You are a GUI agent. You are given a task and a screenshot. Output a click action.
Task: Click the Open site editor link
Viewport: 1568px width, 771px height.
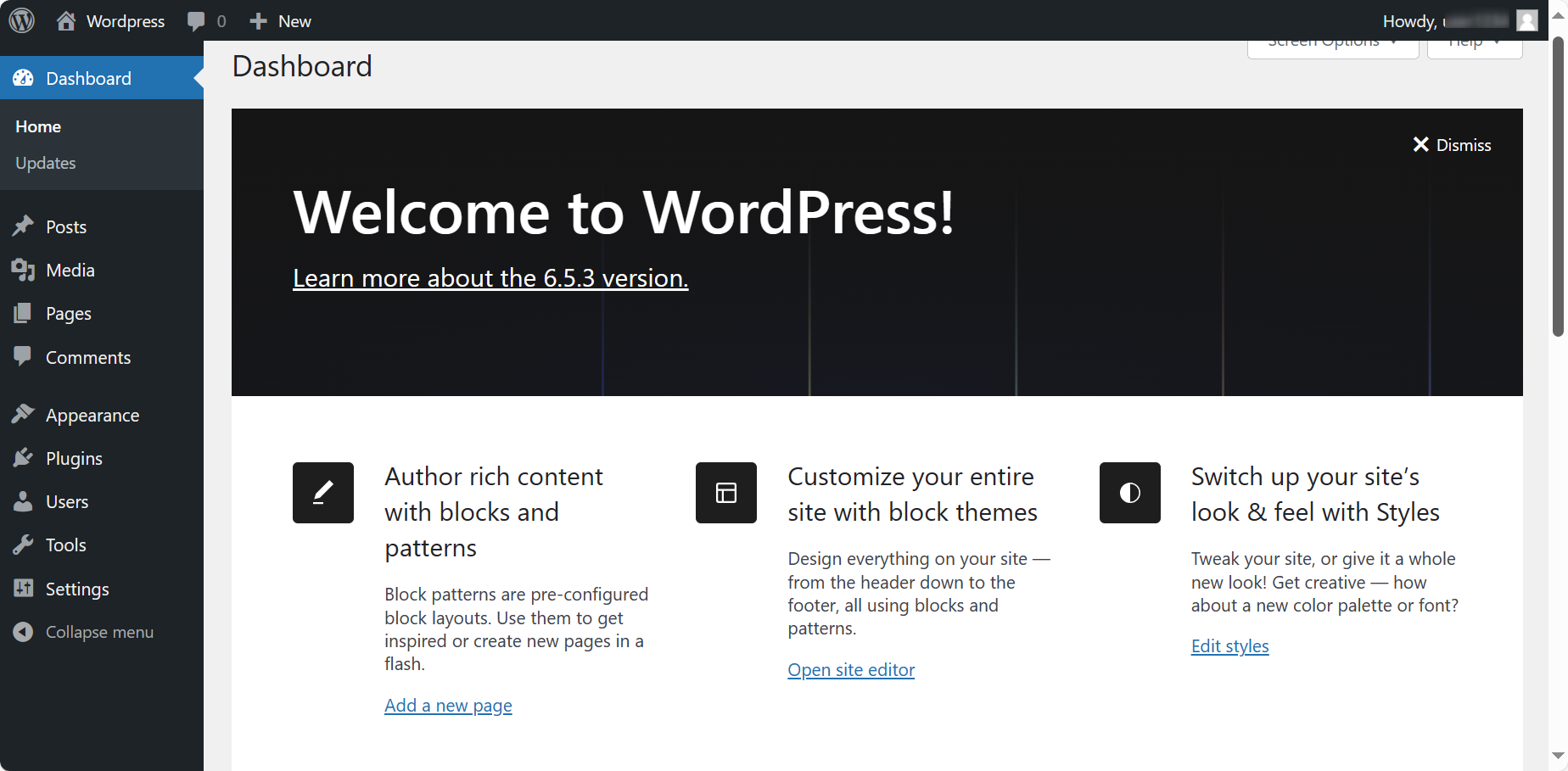tap(851, 670)
